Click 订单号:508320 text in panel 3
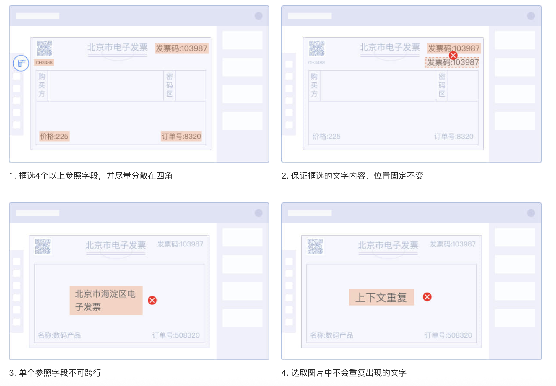The image size is (556, 386). [x=176, y=335]
